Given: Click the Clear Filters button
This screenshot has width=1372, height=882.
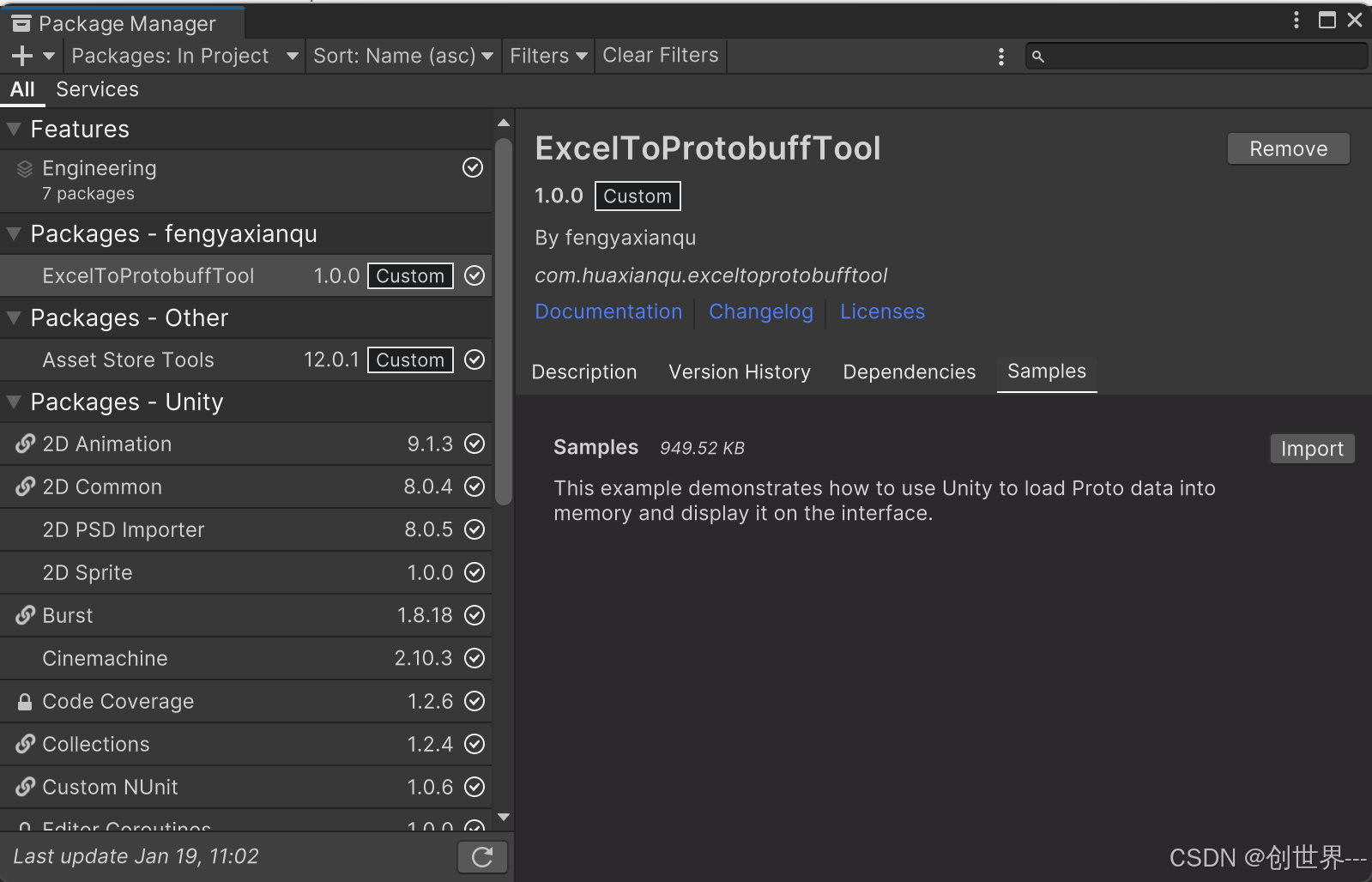Looking at the screenshot, I should 661,56.
